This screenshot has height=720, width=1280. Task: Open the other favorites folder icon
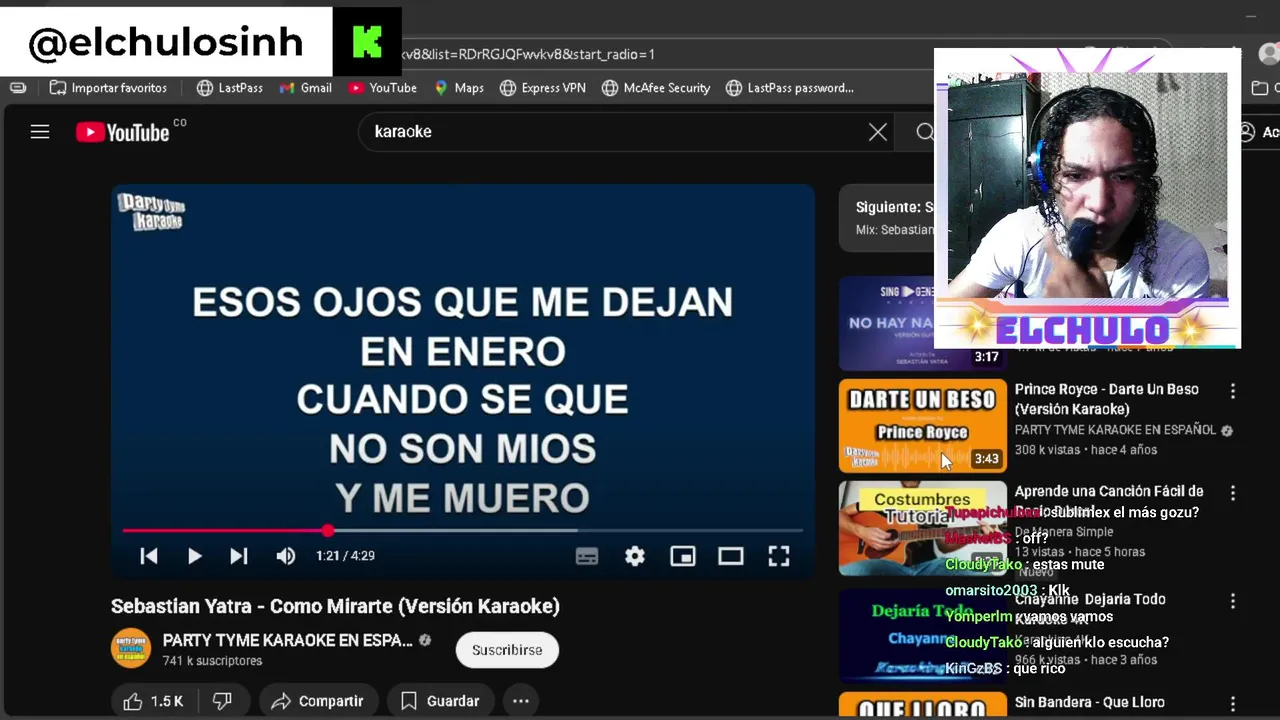1260,88
